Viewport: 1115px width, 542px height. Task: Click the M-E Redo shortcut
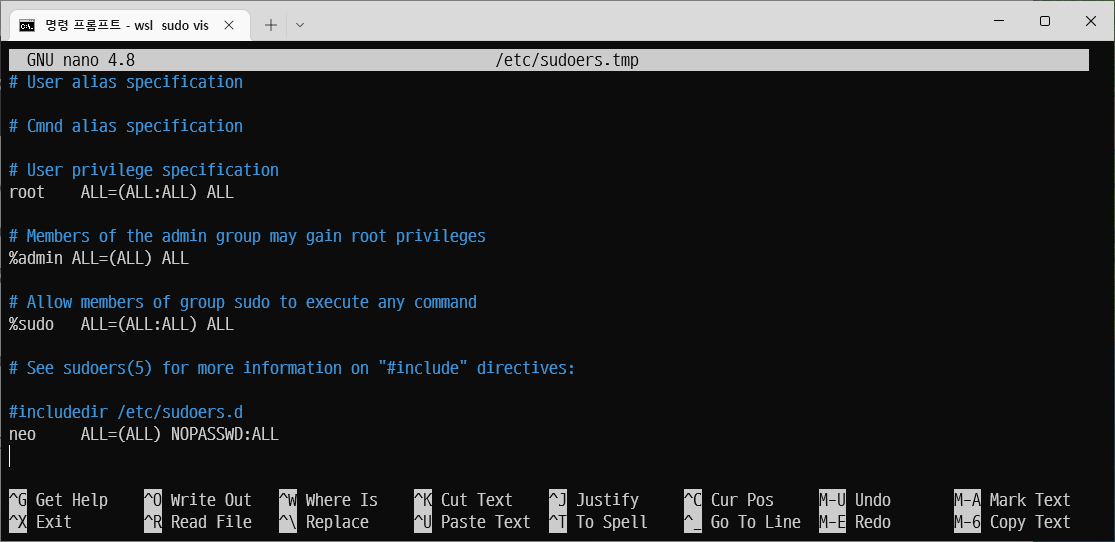[x=855, y=522]
